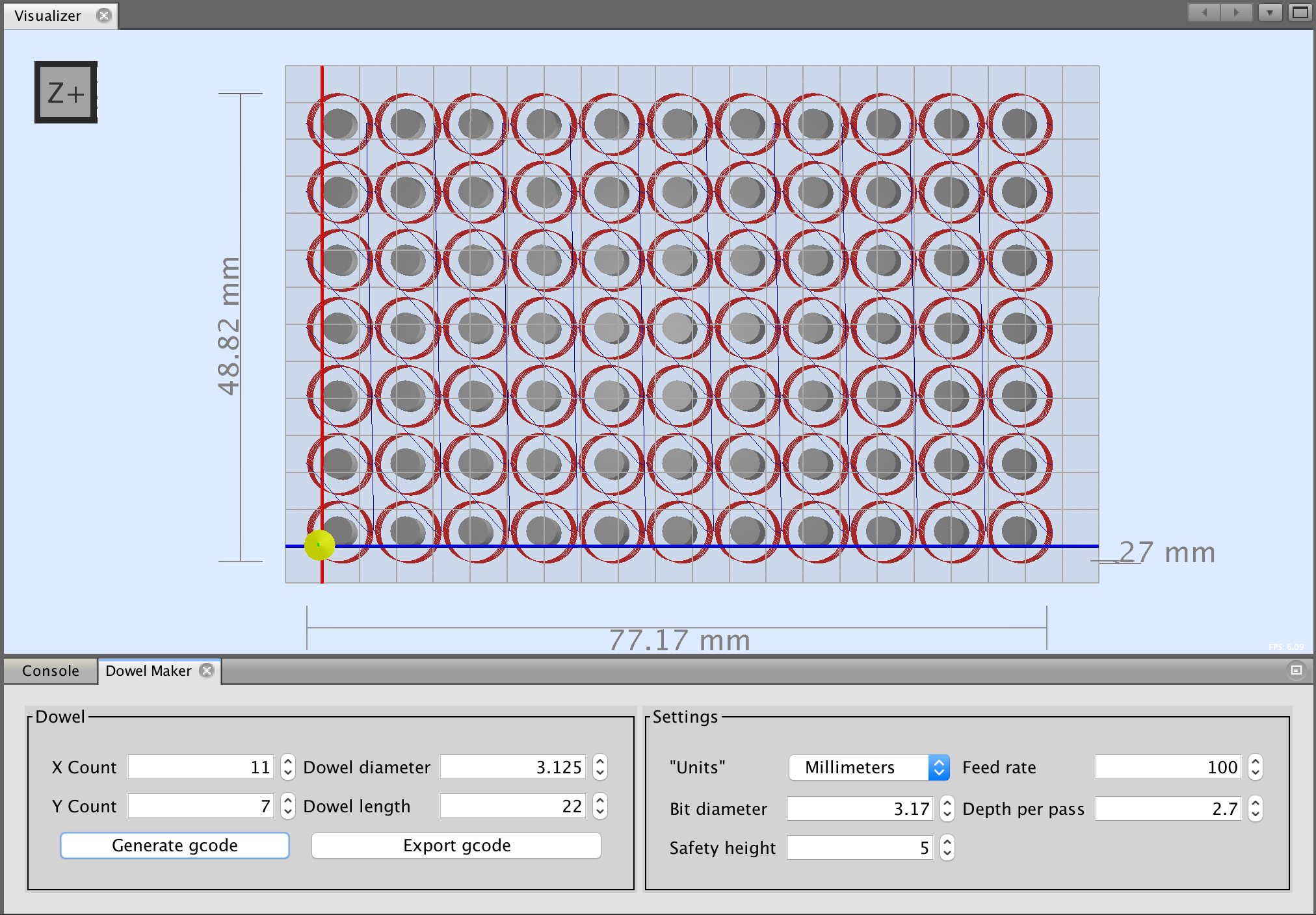Click the forward arrow in the title bar
Screen dimensions: 1316x915
point(1235,12)
